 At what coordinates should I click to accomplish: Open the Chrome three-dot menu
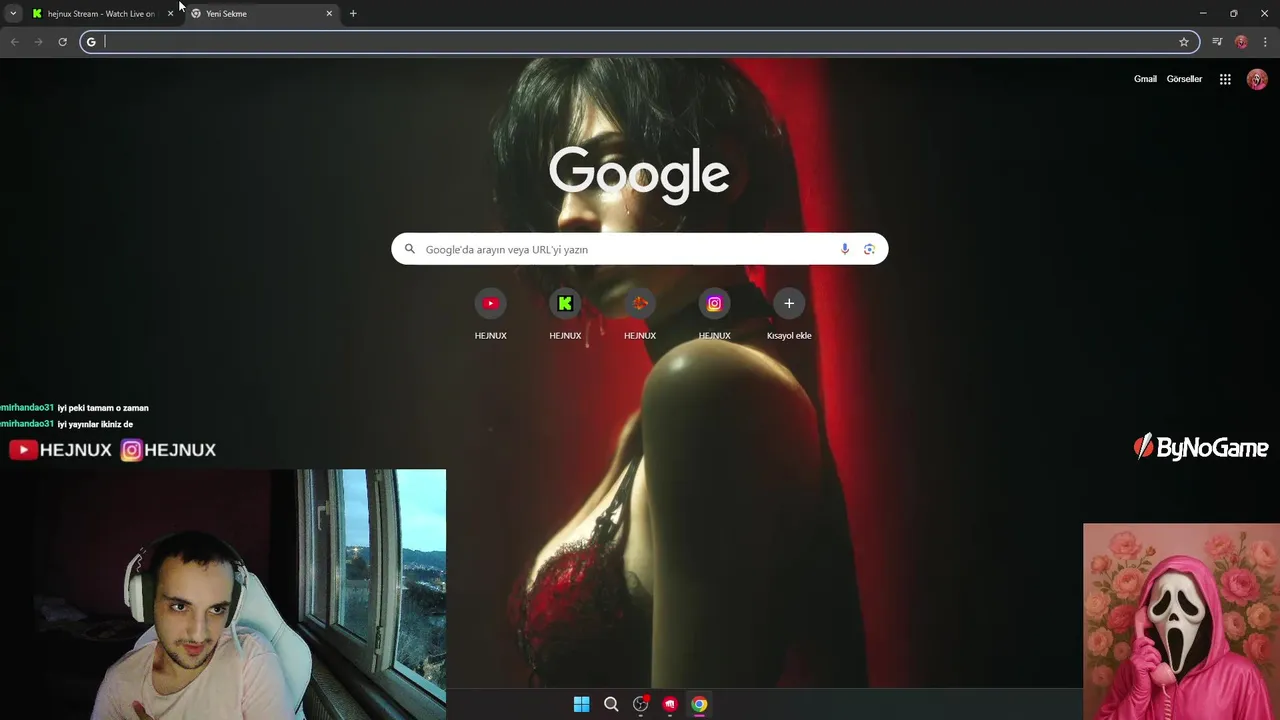[x=1265, y=42]
